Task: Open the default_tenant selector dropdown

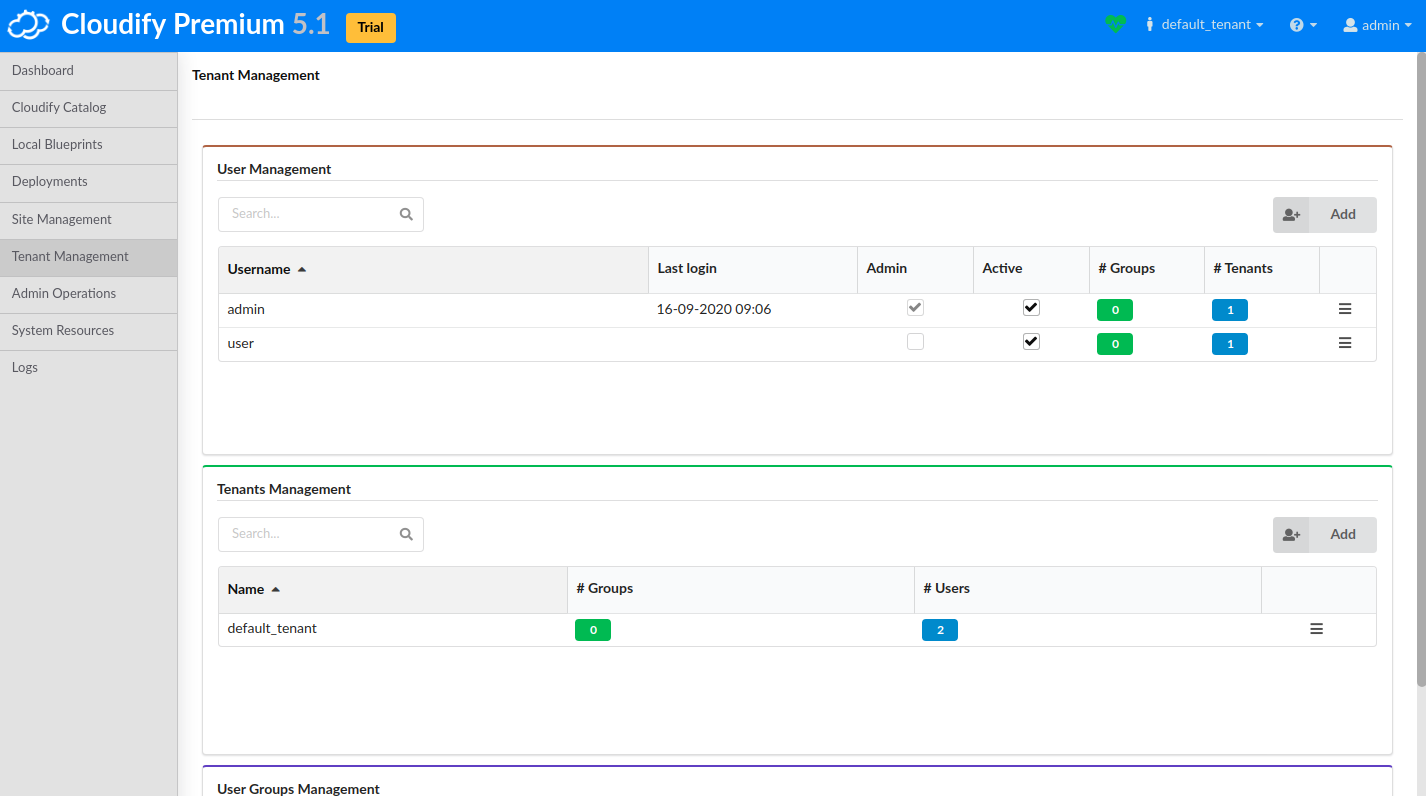Action: point(1205,25)
